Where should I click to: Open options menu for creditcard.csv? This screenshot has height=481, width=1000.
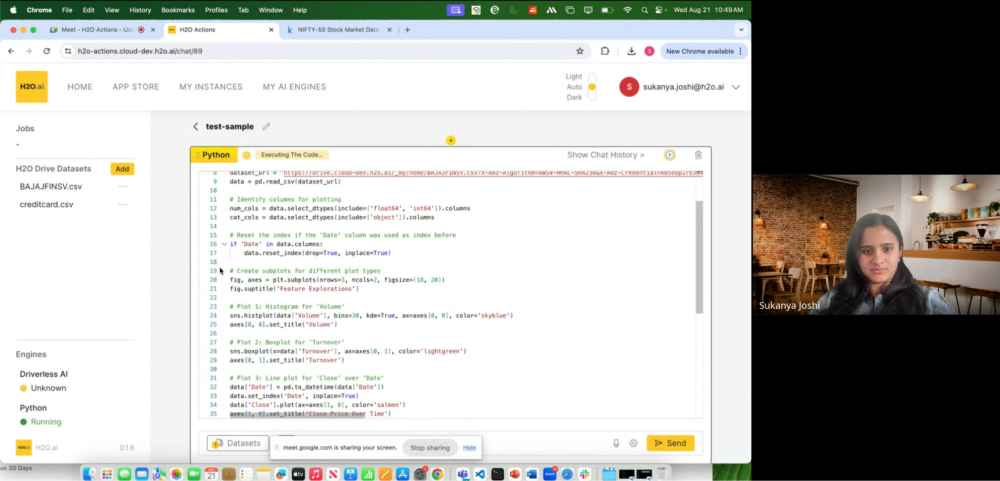(123, 205)
